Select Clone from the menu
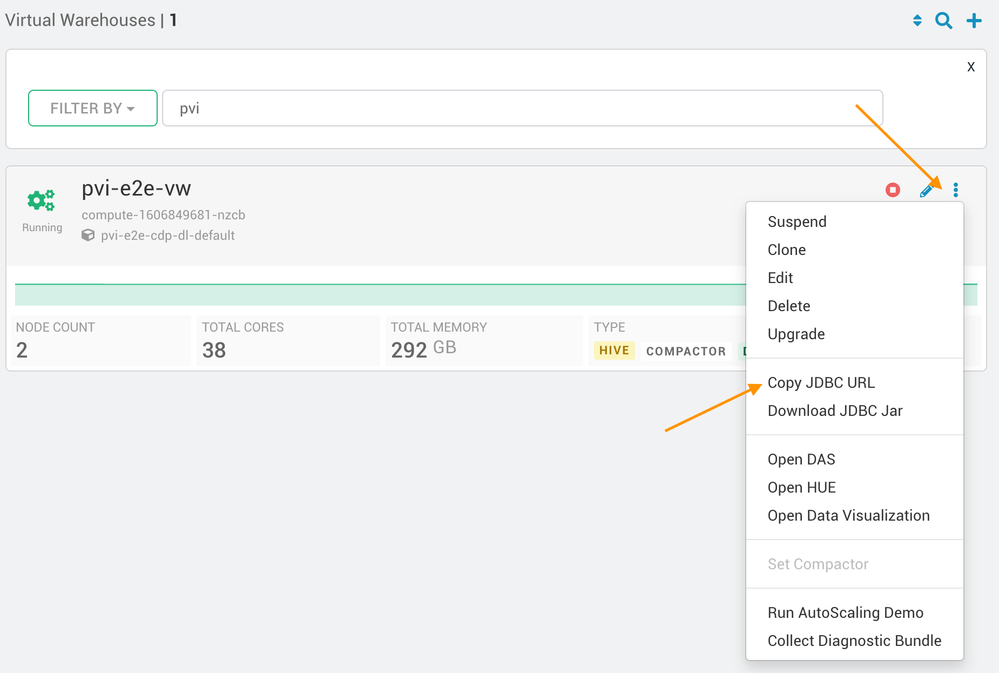Viewport: 999px width, 673px height. (x=786, y=250)
